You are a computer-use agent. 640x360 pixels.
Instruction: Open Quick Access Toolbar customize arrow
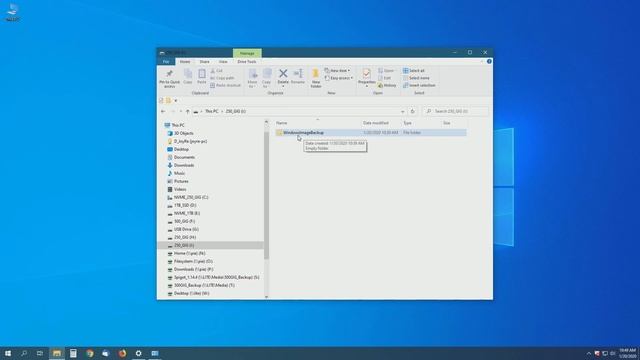[x=176, y=101]
